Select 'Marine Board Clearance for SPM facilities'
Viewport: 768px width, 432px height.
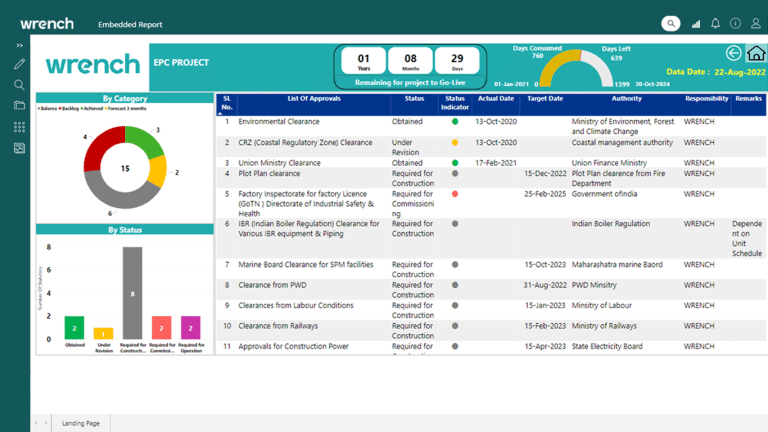point(306,264)
